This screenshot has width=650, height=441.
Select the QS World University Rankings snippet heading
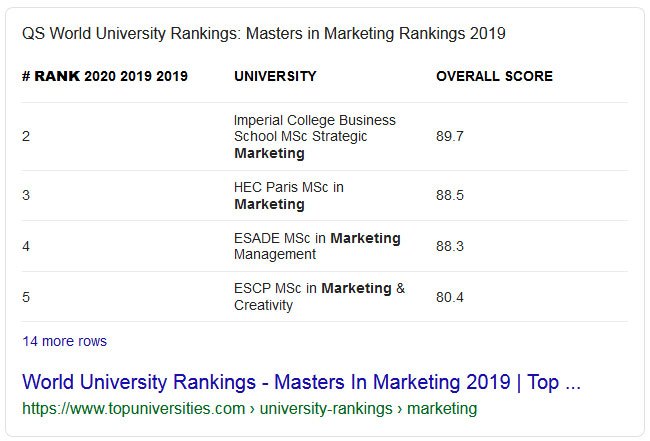(263, 34)
